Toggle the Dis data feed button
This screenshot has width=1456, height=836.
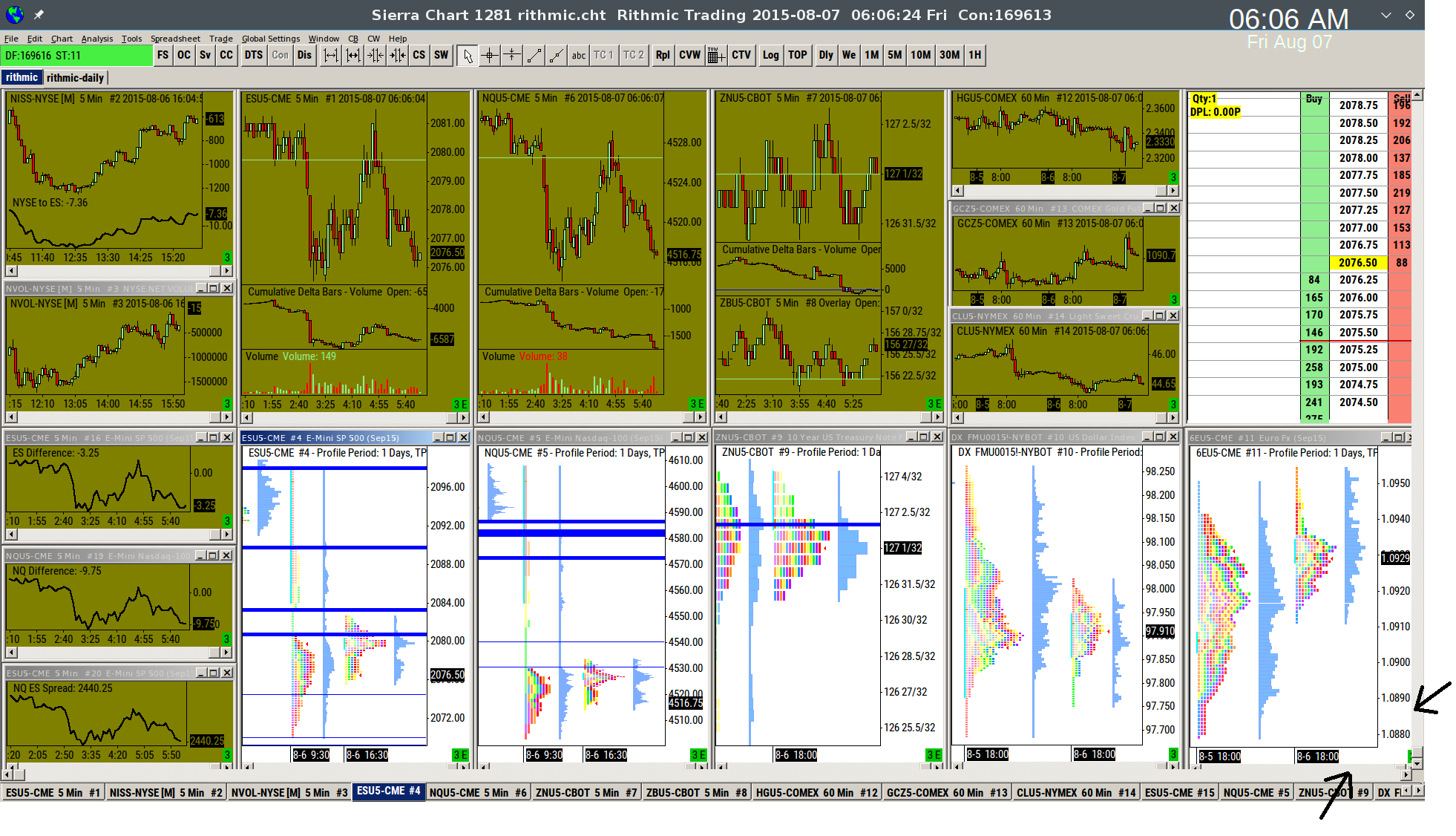pos(304,56)
